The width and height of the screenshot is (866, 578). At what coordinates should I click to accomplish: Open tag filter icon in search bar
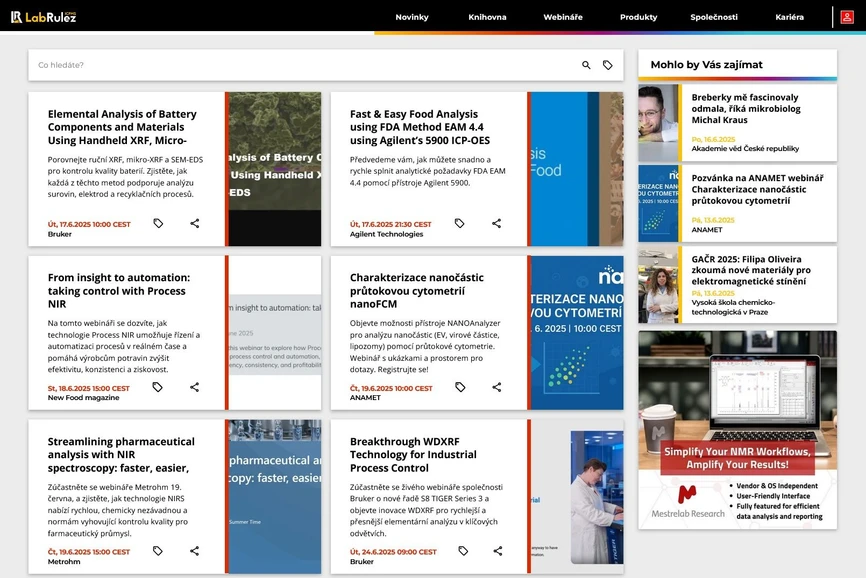point(608,65)
